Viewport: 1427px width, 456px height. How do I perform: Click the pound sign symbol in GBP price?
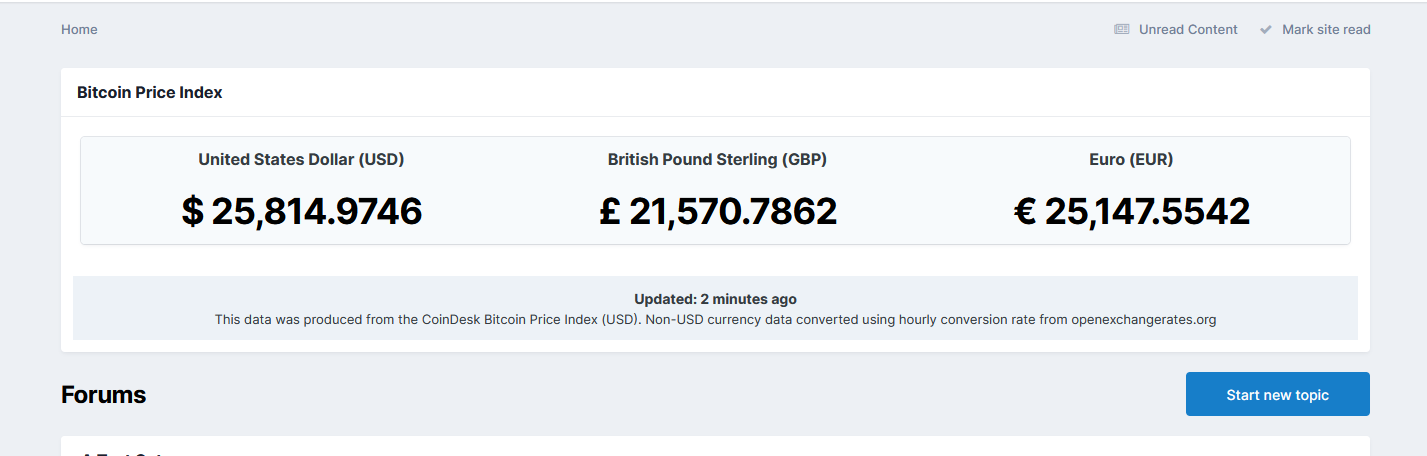(x=610, y=211)
